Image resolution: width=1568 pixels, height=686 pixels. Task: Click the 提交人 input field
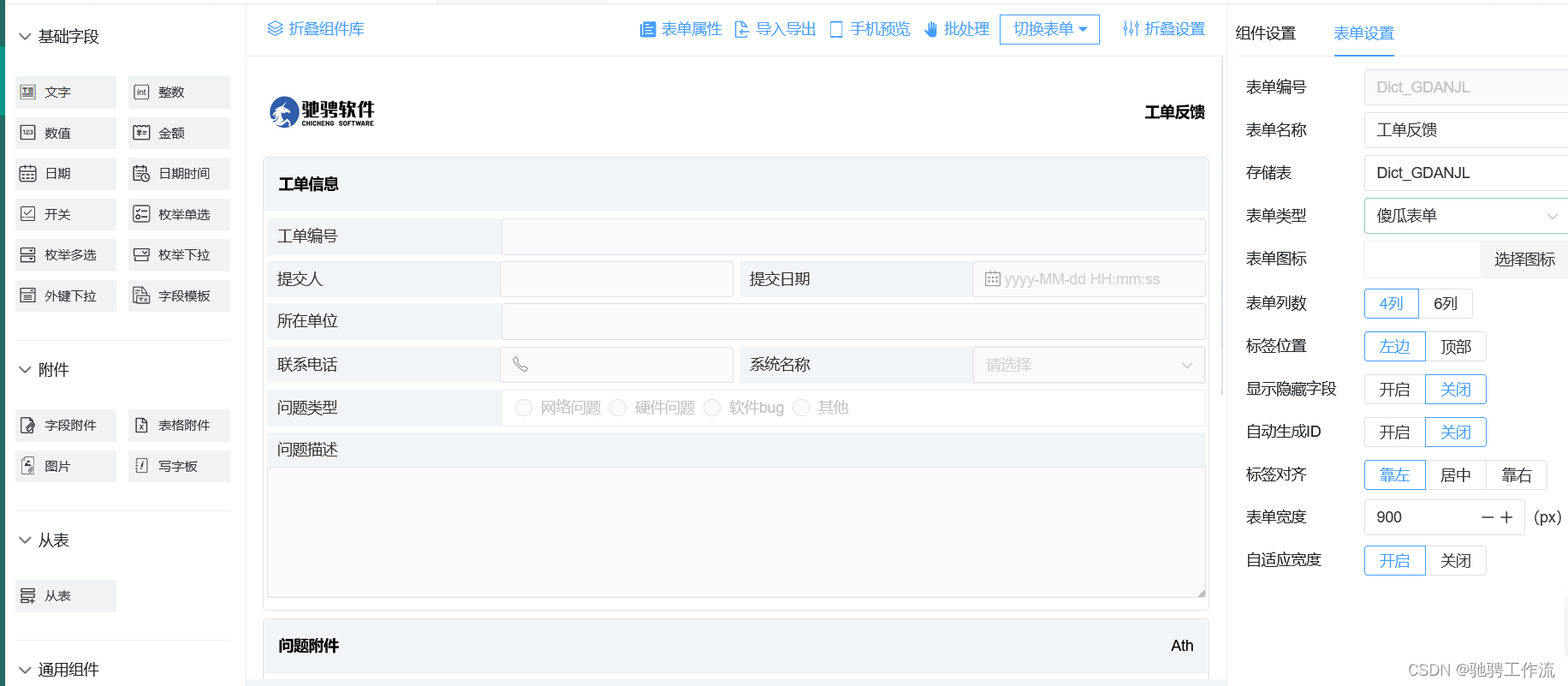616,279
